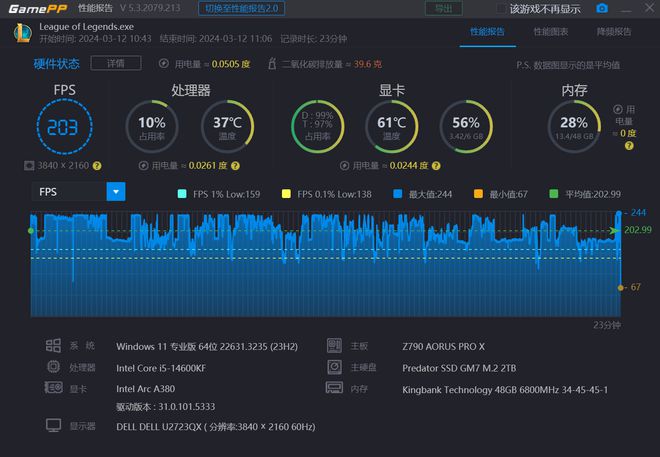660x457 pixels.
Task: Click the 详情 details button
Action: [x=116, y=64]
